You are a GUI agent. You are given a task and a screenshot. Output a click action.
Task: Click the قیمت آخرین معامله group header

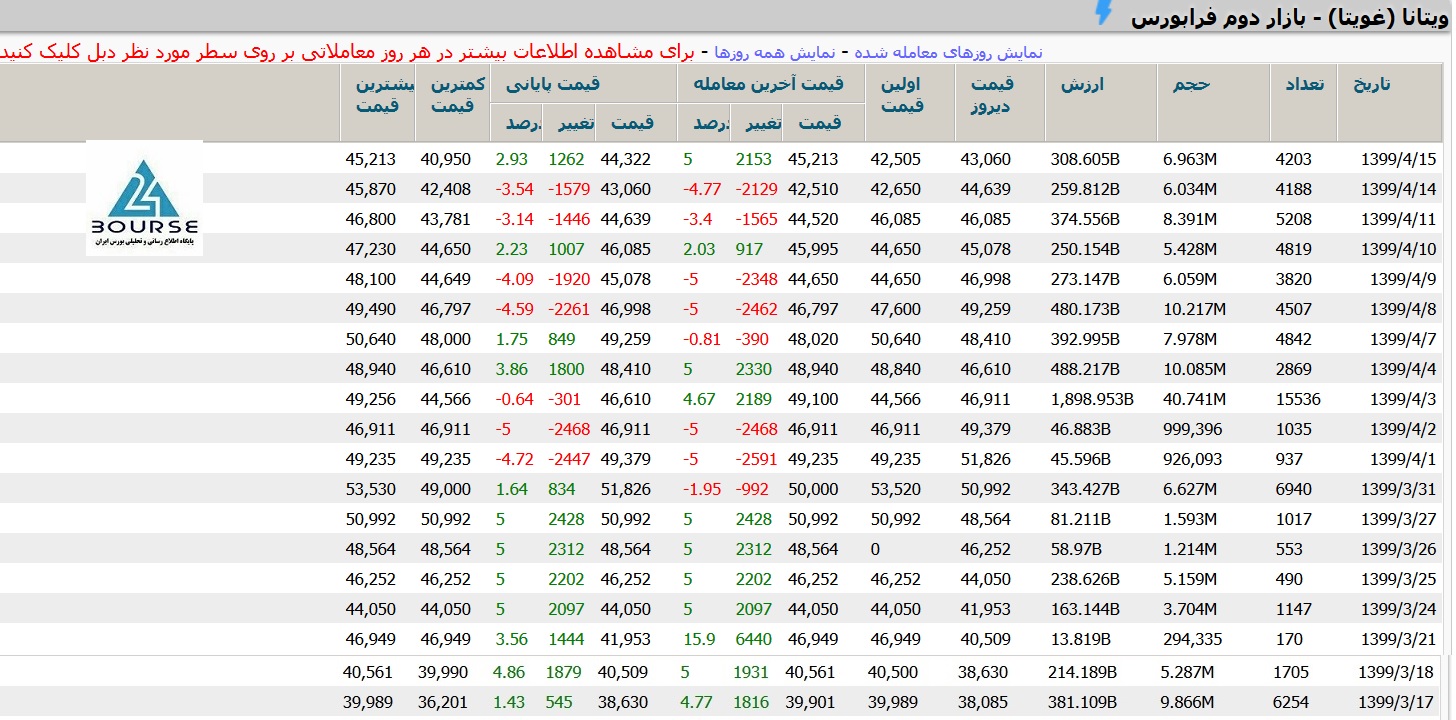[x=770, y=85]
